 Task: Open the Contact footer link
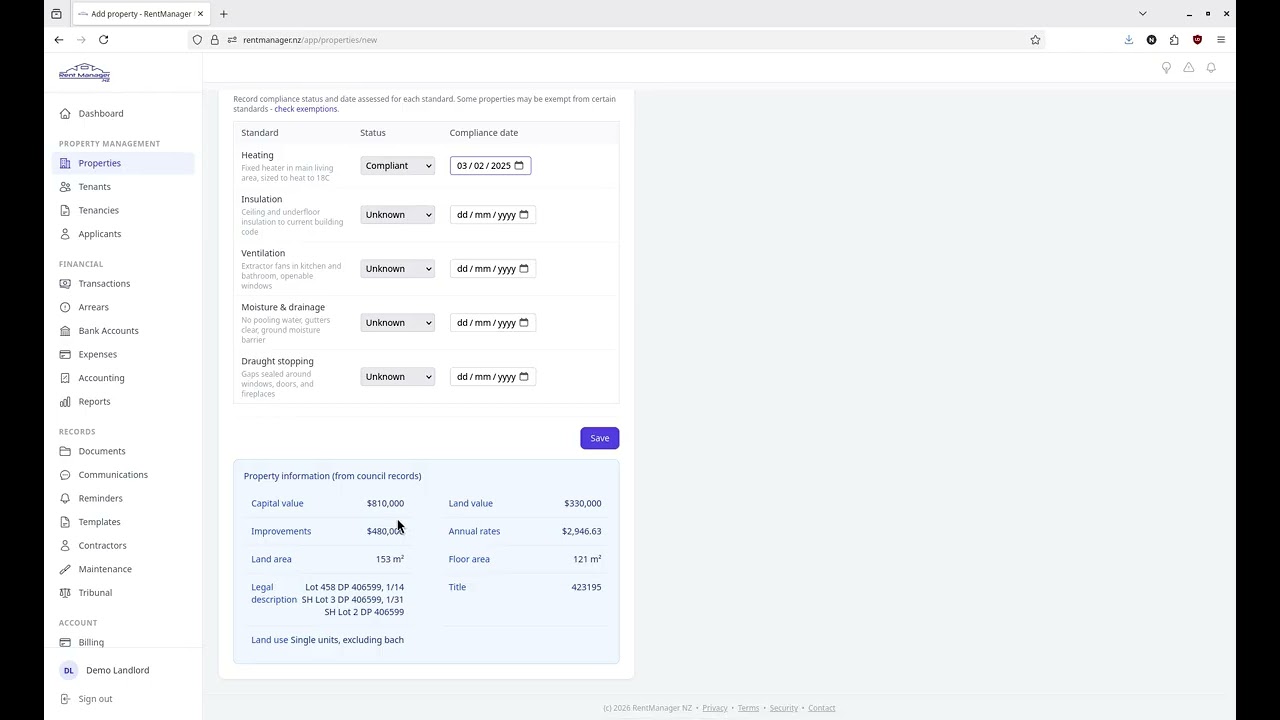(x=822, y=708)
